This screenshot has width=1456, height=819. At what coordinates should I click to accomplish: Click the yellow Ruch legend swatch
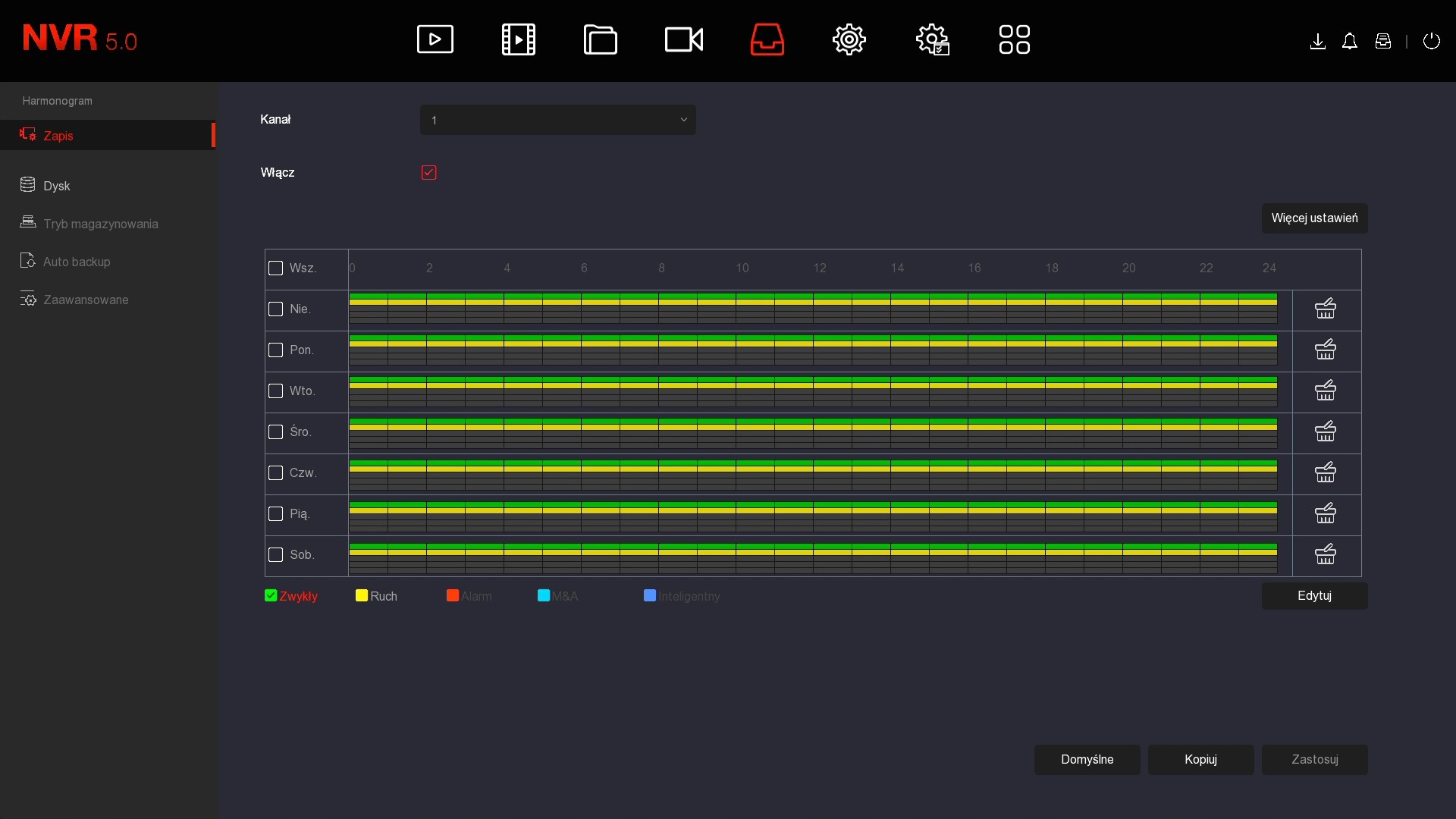tap(360, 596)
